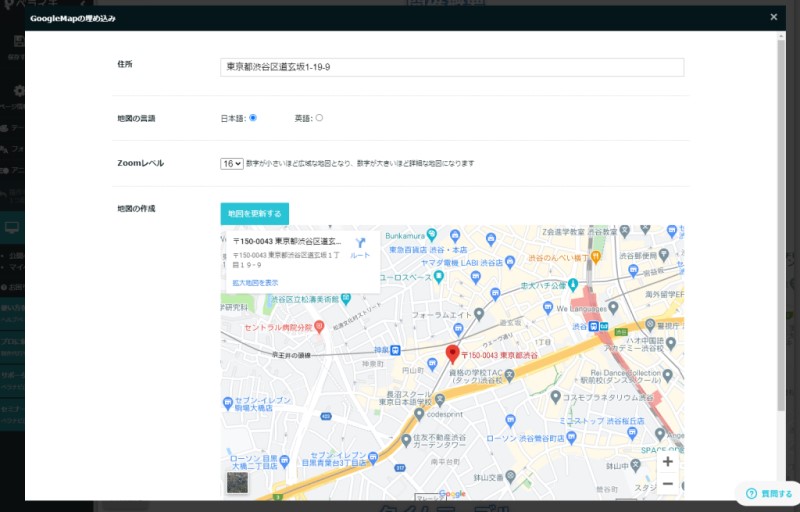Viewport: 800px width, 512px height.
Task: Click the Bunkamura map marker
Action: pos(432,235)
